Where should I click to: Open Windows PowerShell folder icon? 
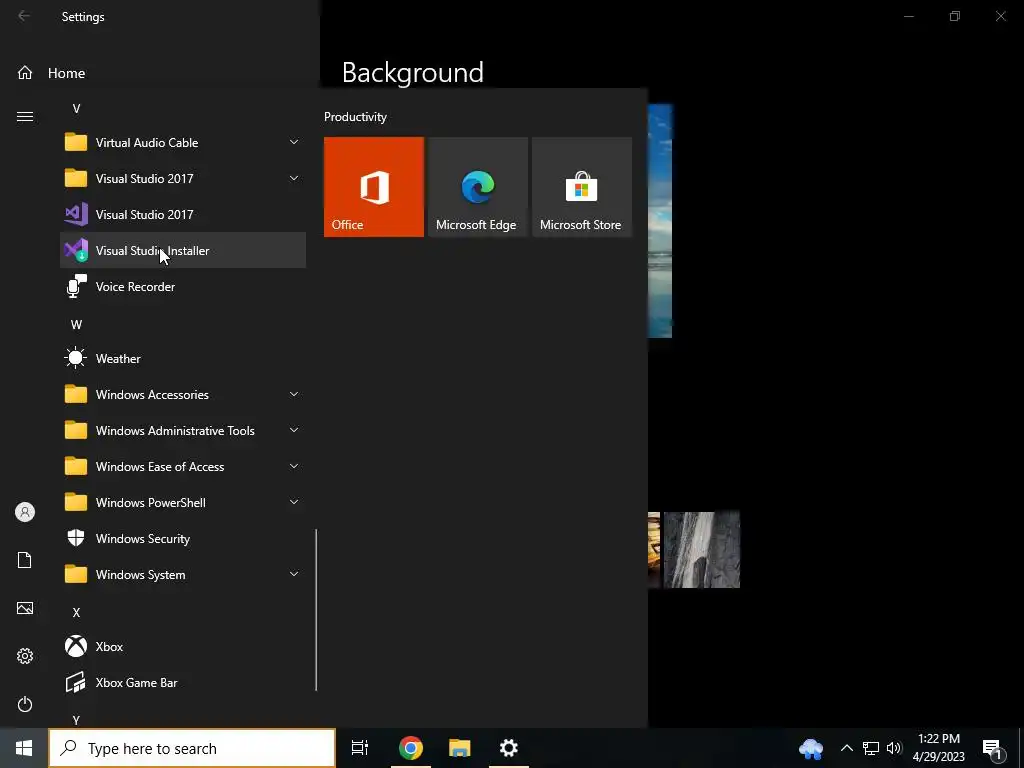click(x=76, y=502)
